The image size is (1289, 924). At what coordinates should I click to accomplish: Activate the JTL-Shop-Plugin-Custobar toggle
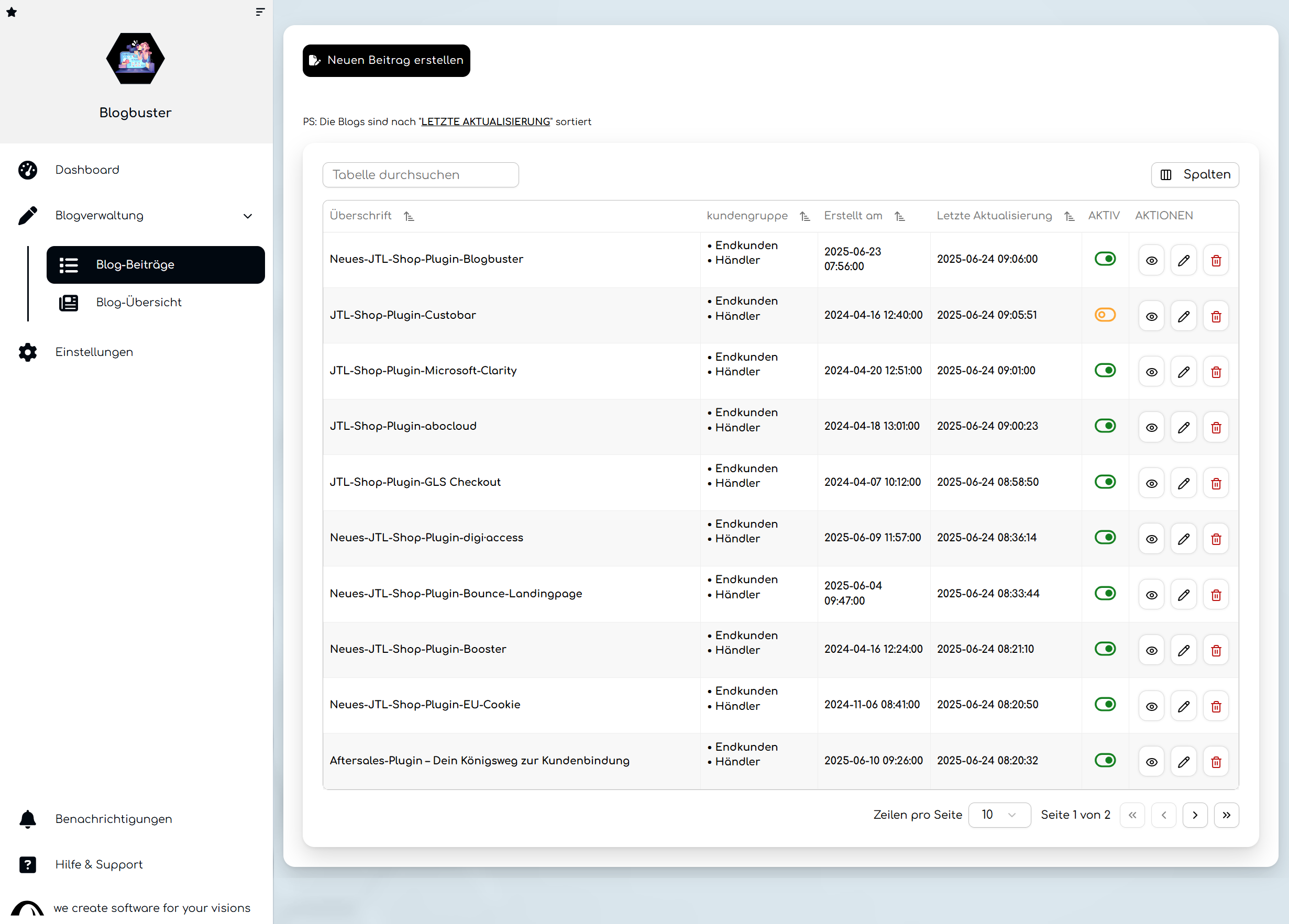1105,315
